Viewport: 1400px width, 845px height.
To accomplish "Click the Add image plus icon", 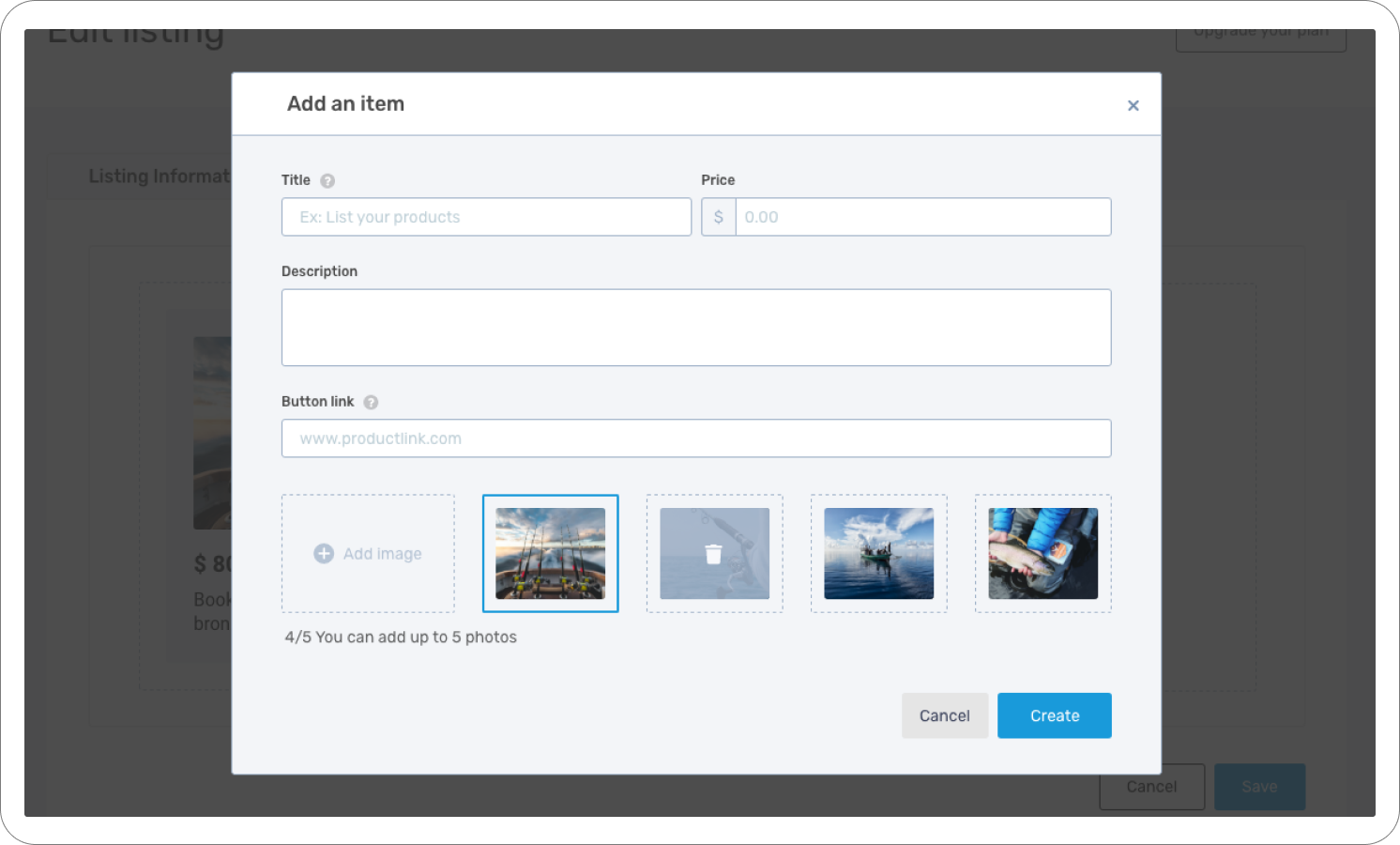I will pos(323,553).
